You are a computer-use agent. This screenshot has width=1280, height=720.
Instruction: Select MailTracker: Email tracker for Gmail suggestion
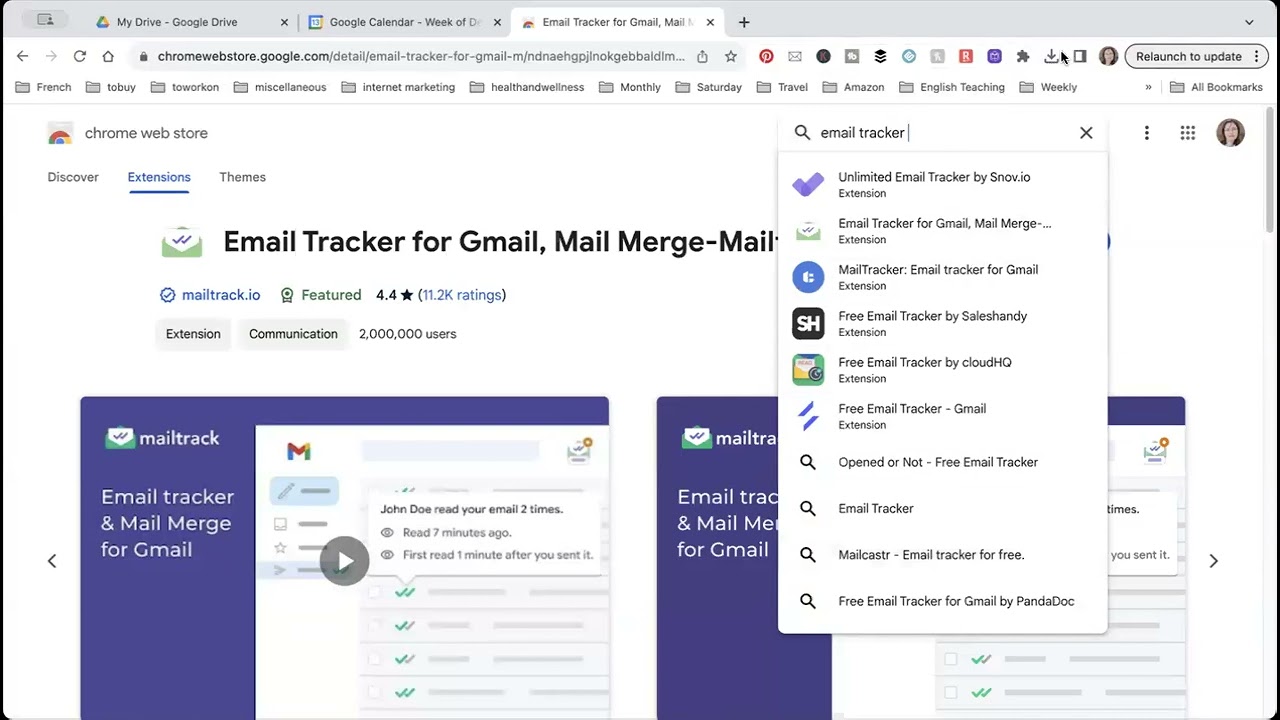pos(943,277)
